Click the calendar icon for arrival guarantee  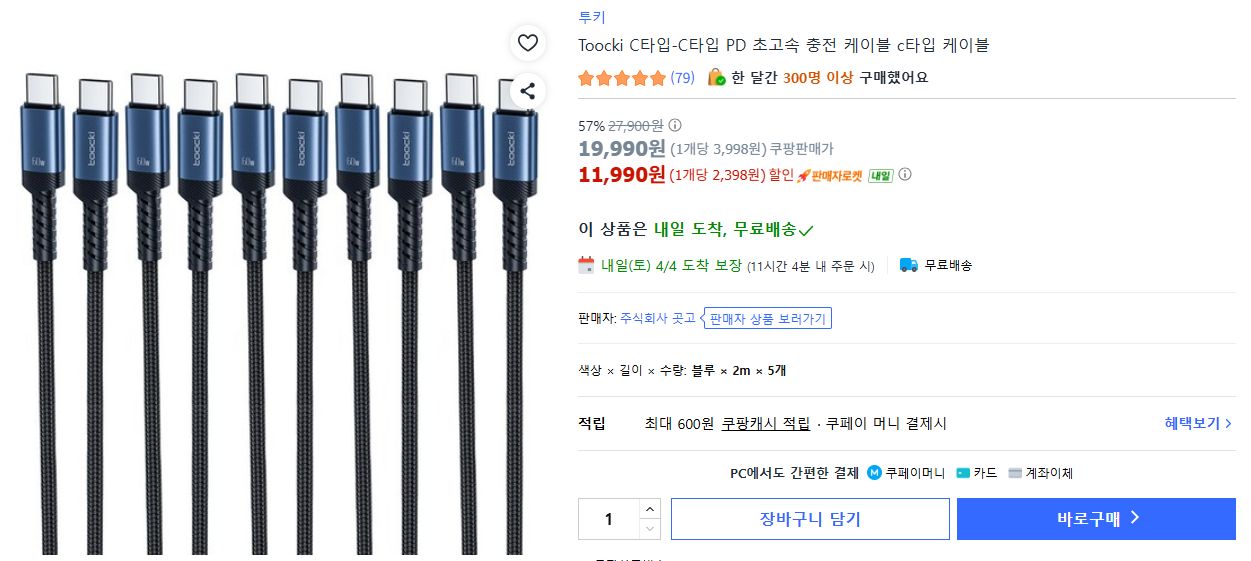(587, 265)
